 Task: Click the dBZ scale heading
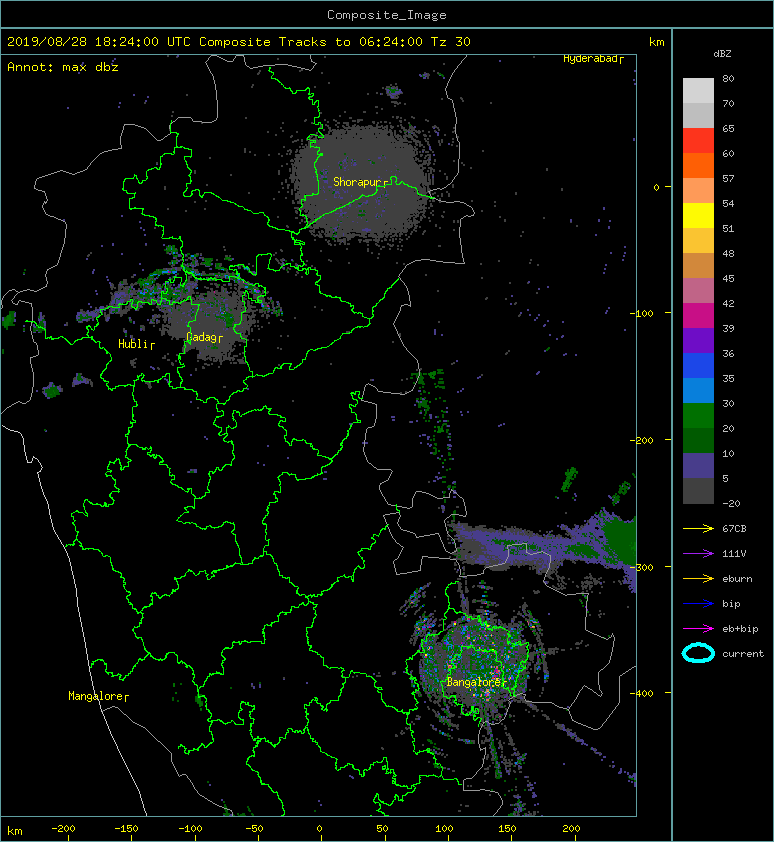(722, 54)
